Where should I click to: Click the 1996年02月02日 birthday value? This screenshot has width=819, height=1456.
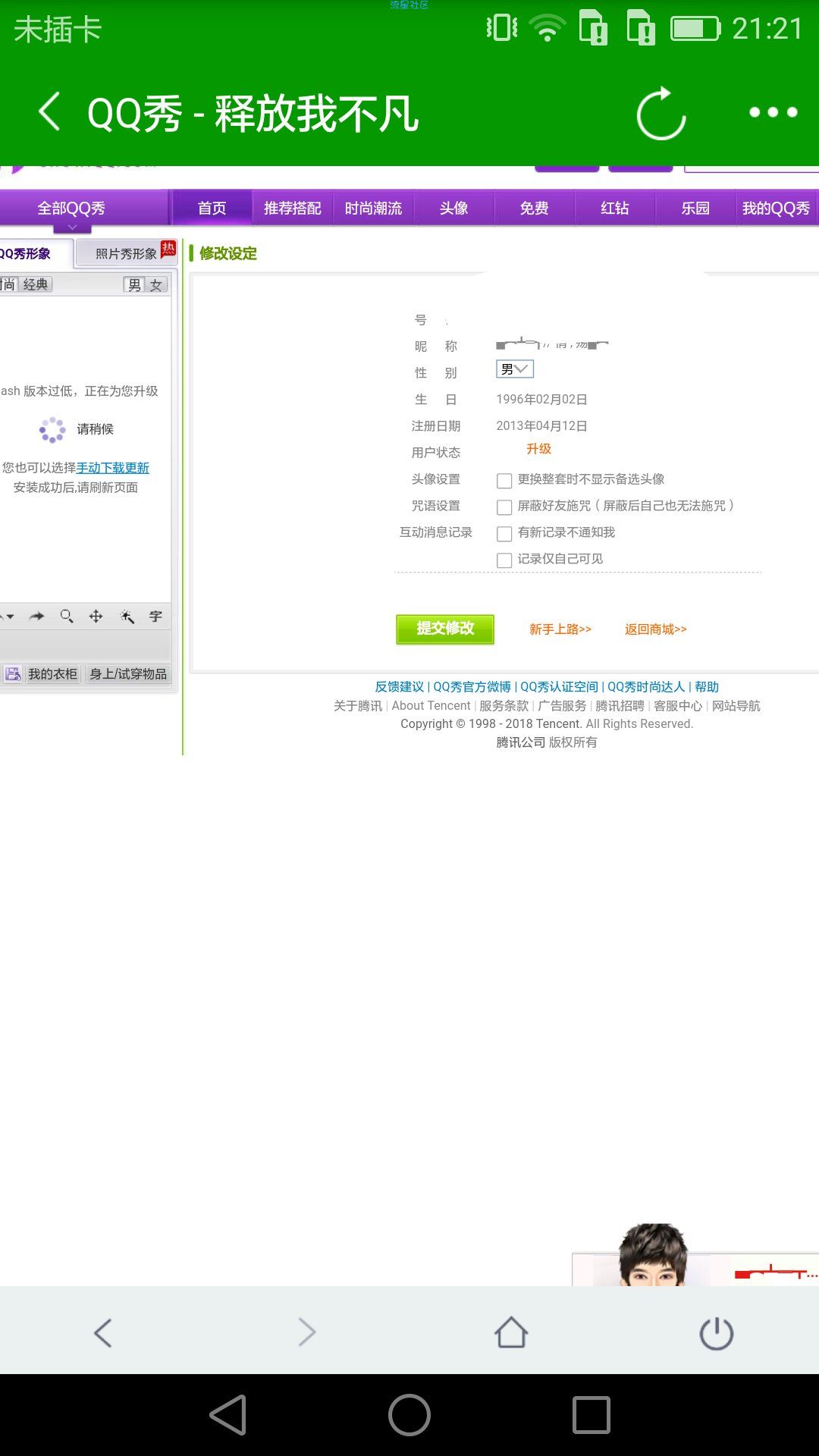click(541, 399)
